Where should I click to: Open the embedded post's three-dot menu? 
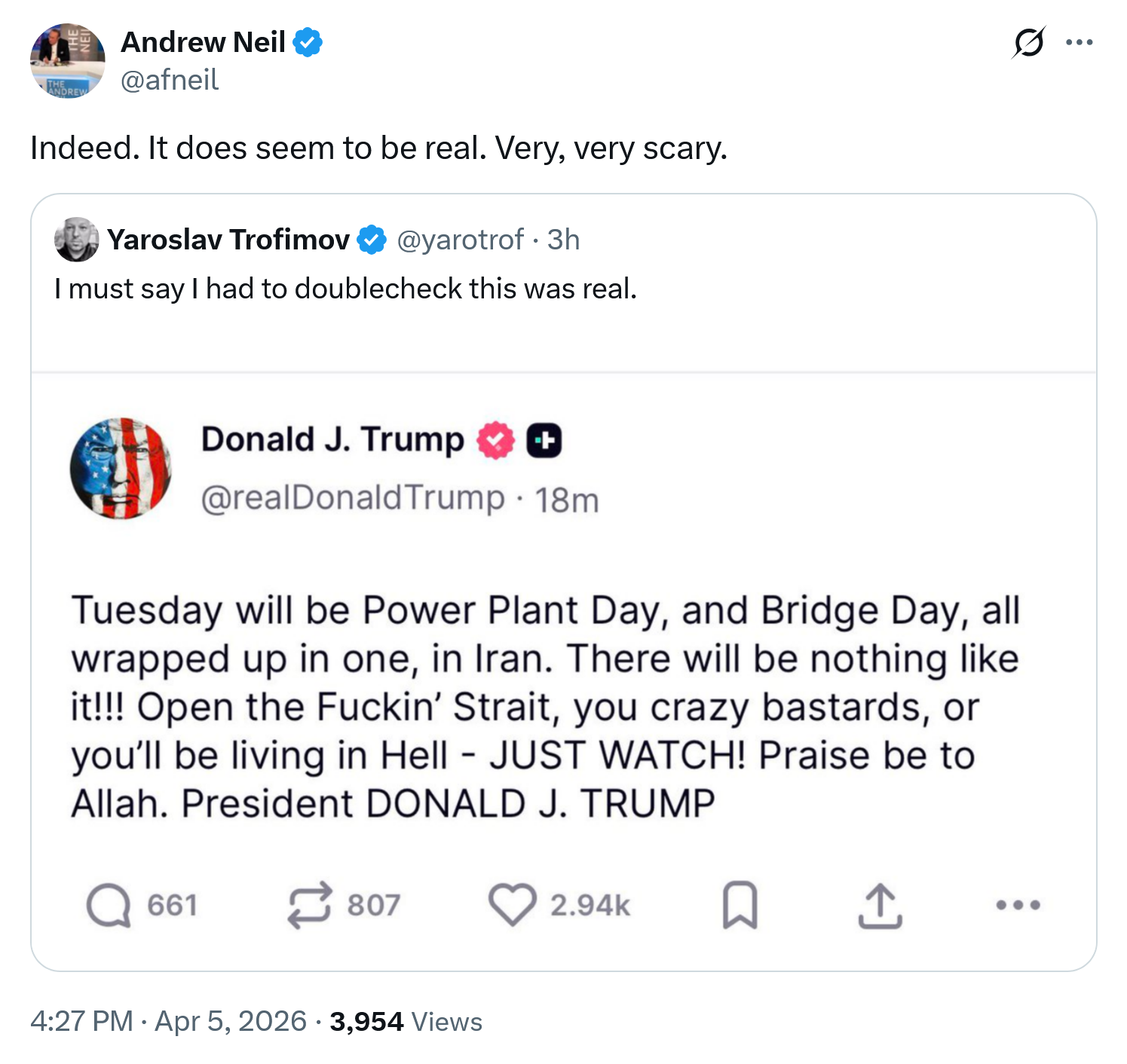(x=1018, y=905)
